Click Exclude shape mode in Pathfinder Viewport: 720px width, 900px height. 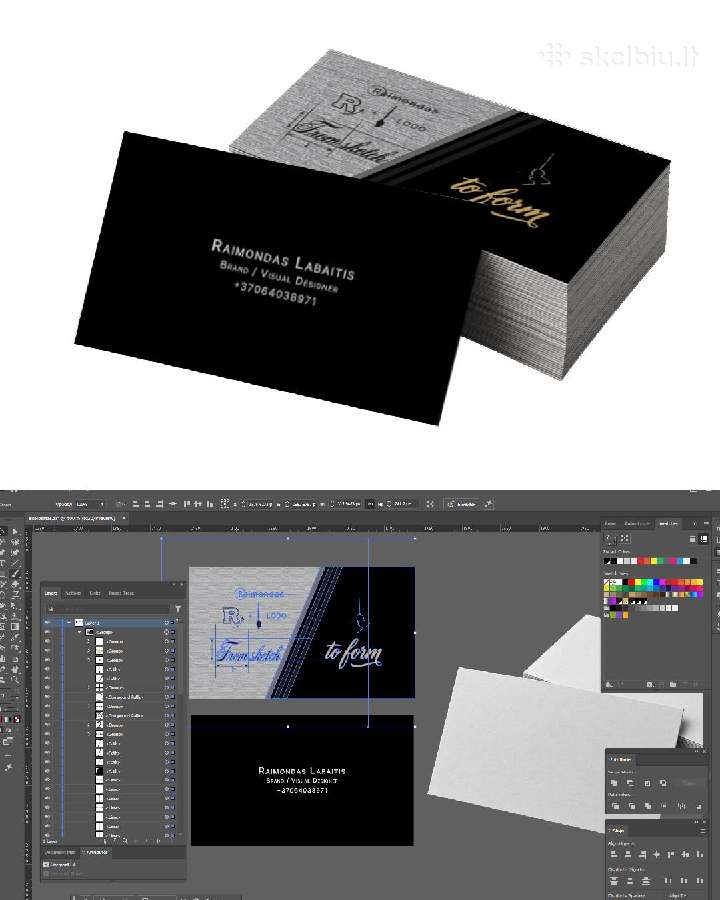[x=663, y=783]
